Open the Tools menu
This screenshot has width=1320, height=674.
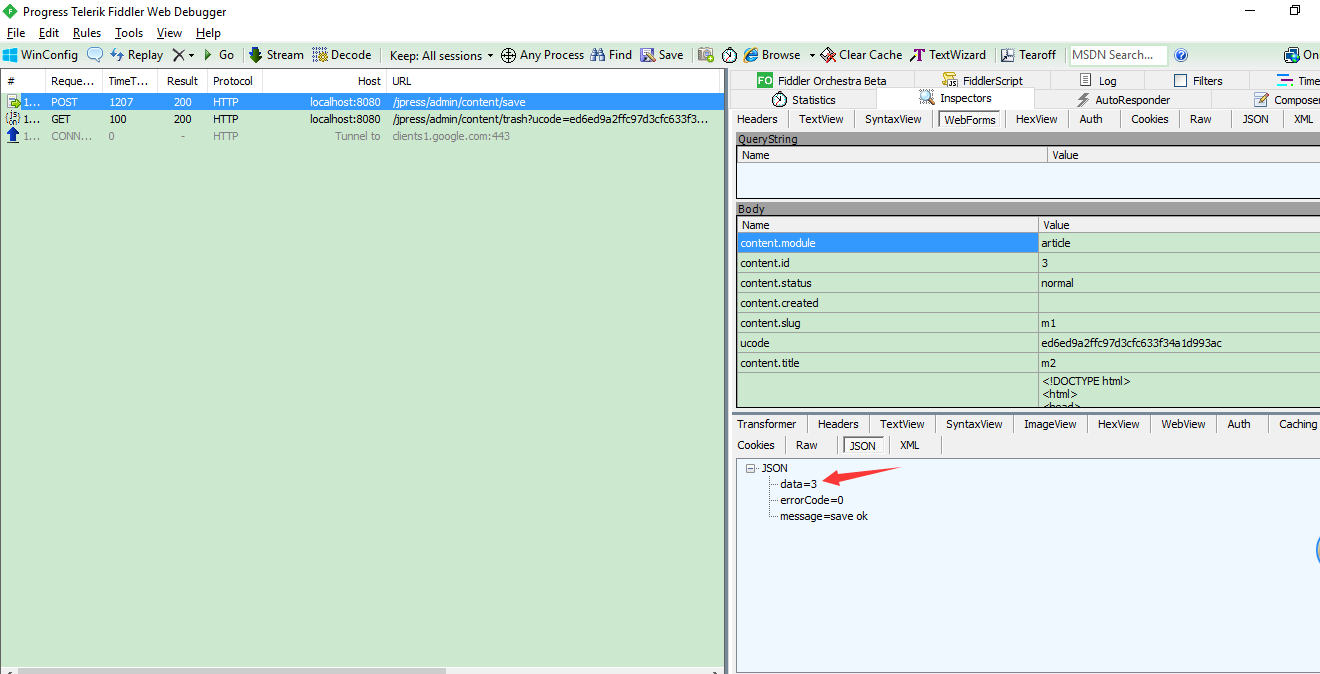click(x=129, y=33)
